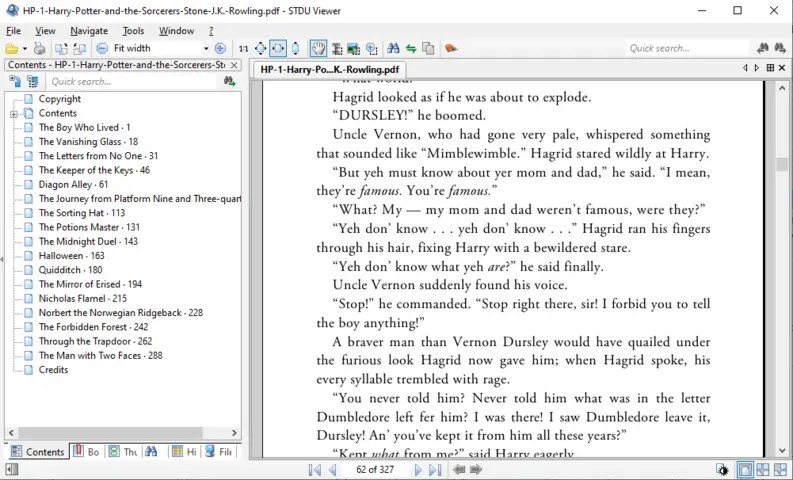Click the copy pages icon
This screenshot has height=480, width=793.
coord(428,49)
